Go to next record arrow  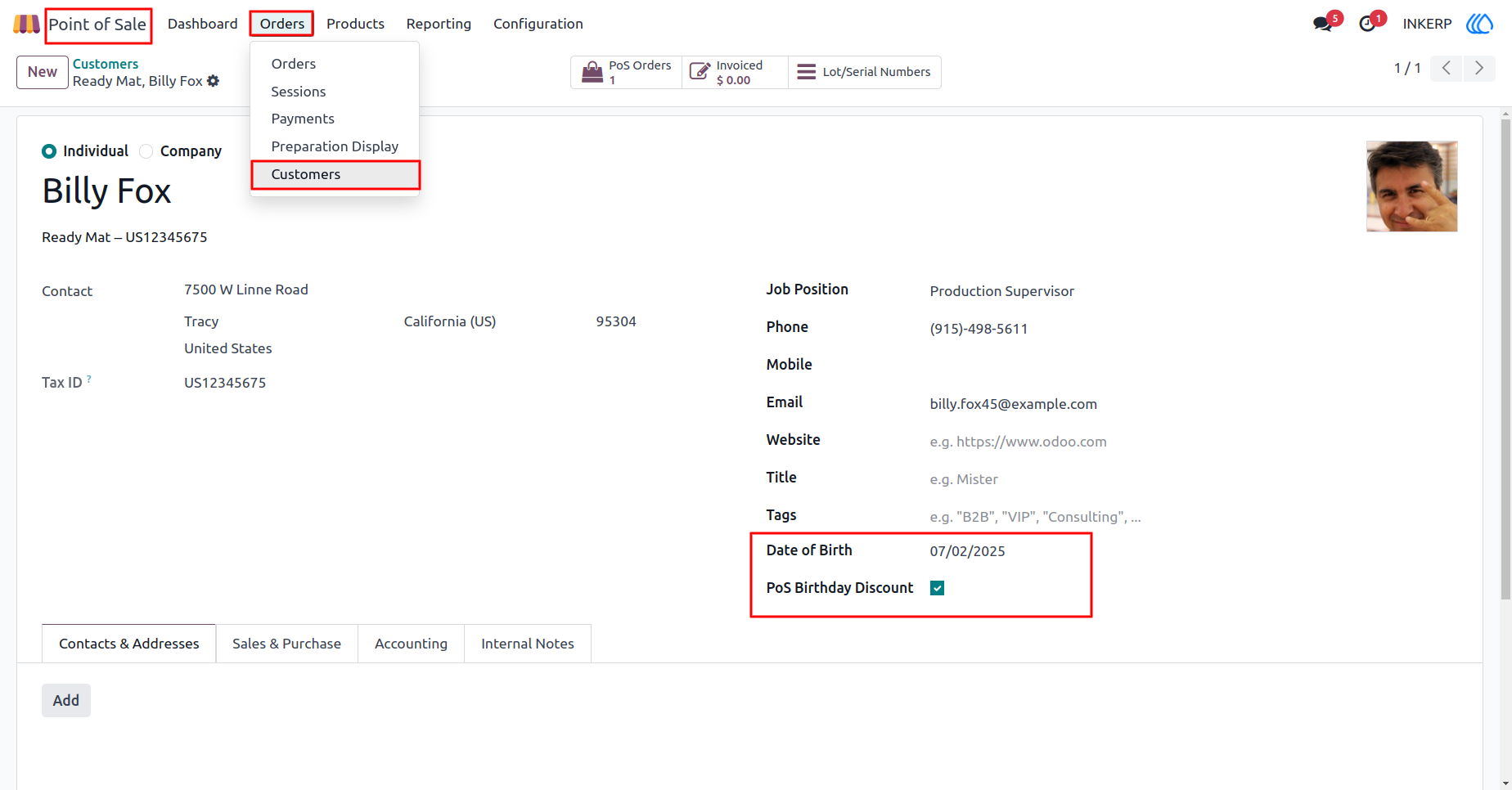point(1479,68)
